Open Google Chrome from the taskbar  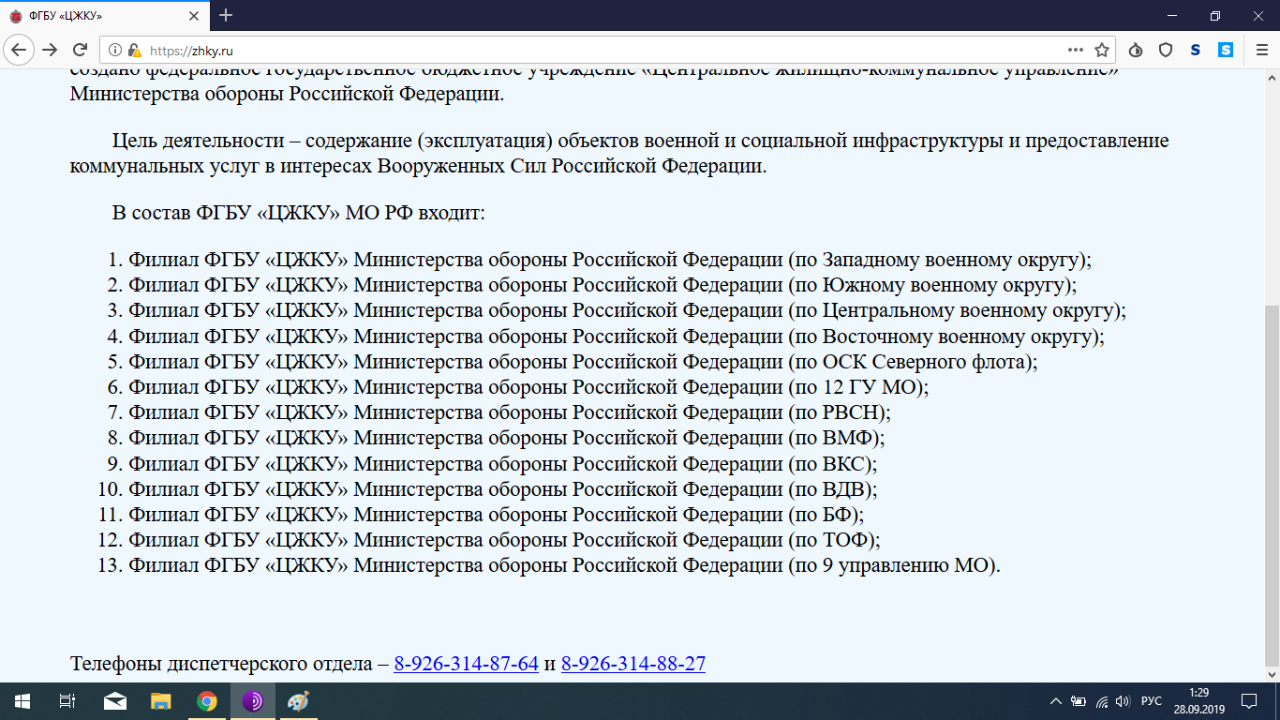click(x=207, y=701)
